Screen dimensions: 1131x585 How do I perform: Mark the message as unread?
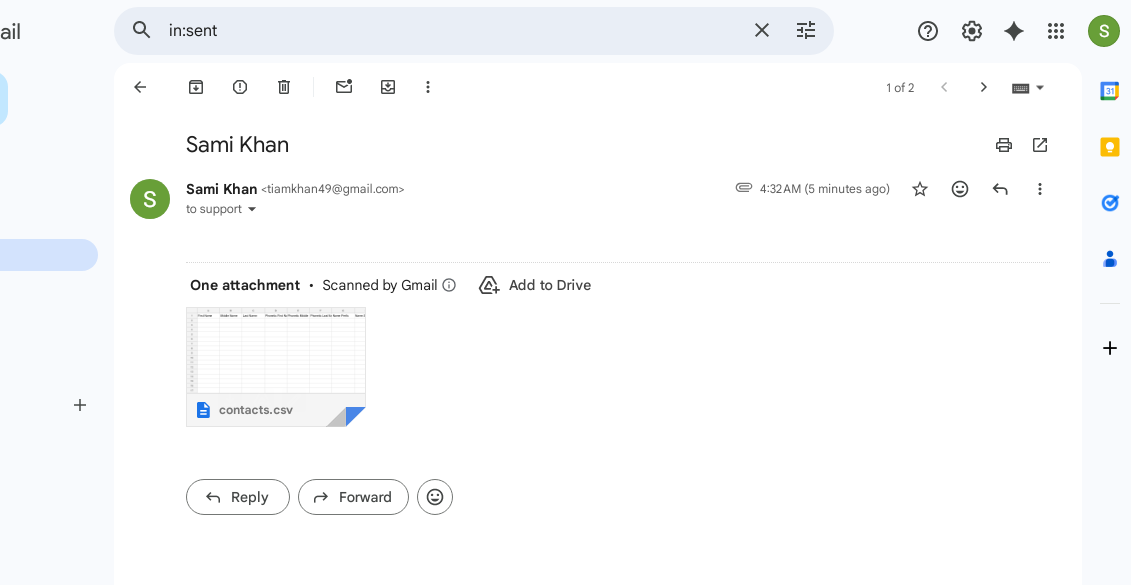coord(344,87)
